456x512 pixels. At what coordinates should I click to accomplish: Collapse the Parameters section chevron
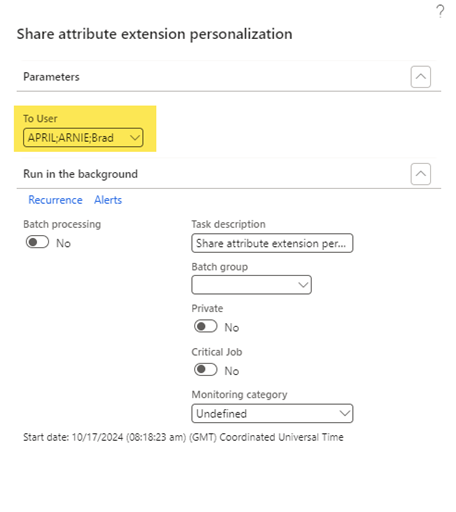coord(421,77)
